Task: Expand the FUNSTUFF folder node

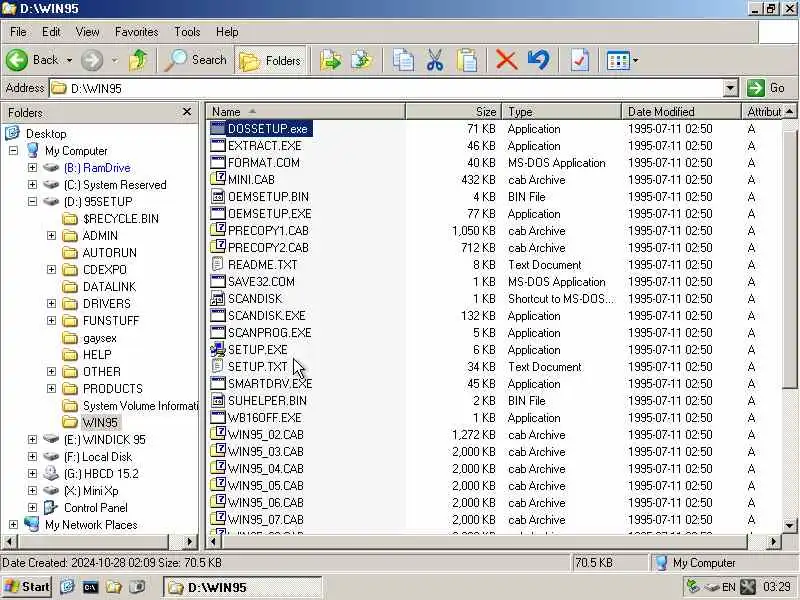Action: 51,320
